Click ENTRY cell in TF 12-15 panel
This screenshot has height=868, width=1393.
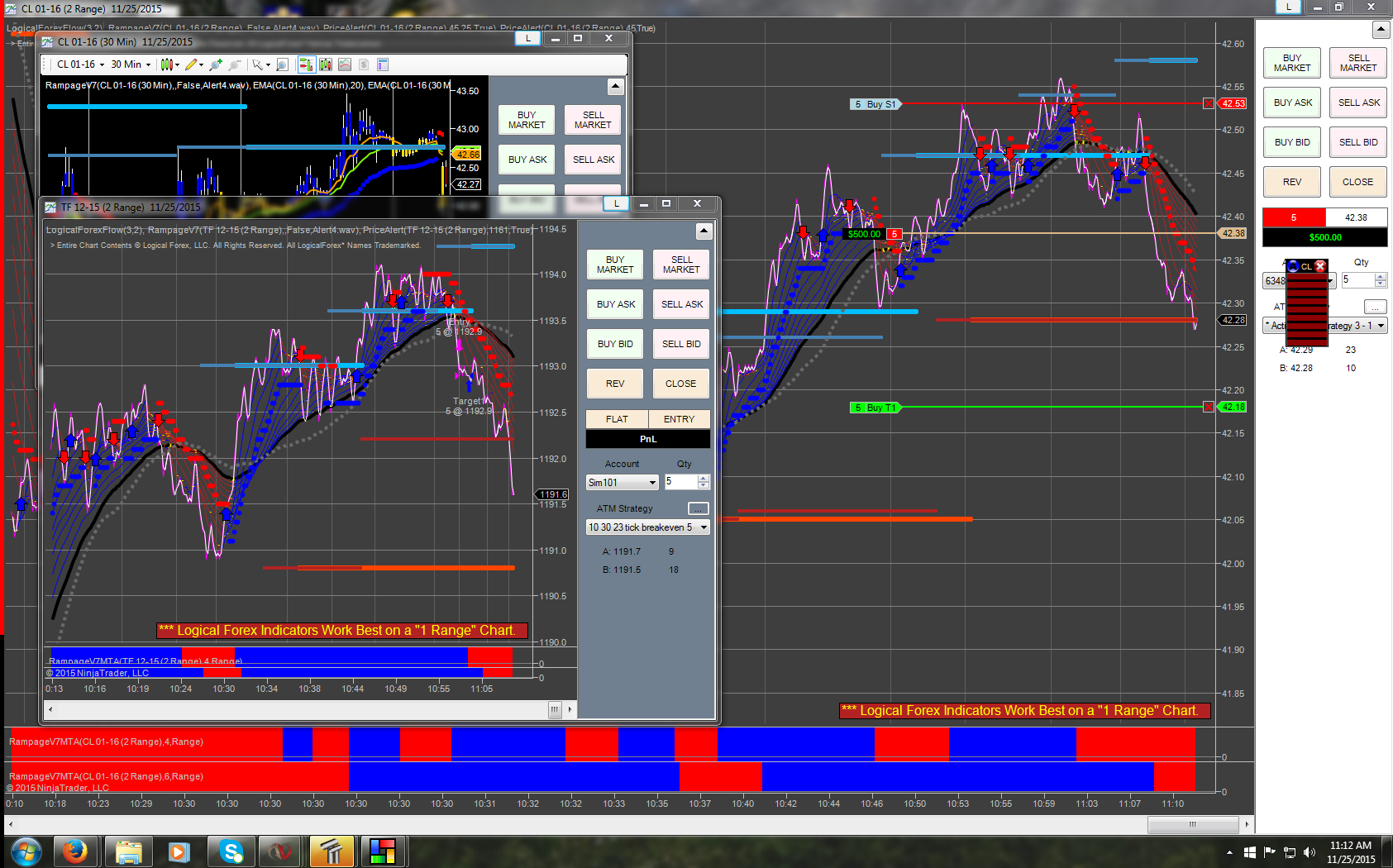click(679, 419)
